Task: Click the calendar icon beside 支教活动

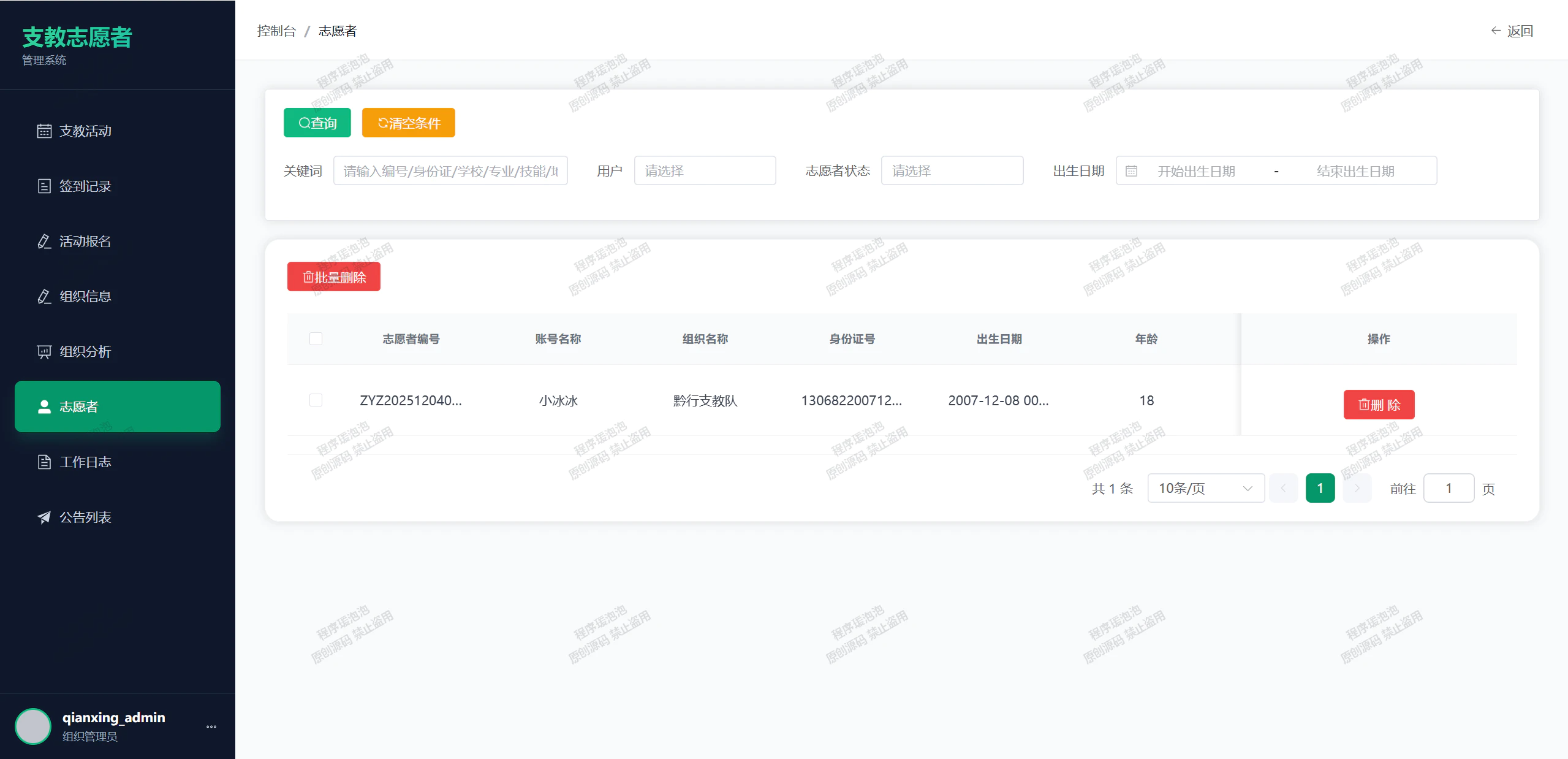Action: (x=44, y=131)
